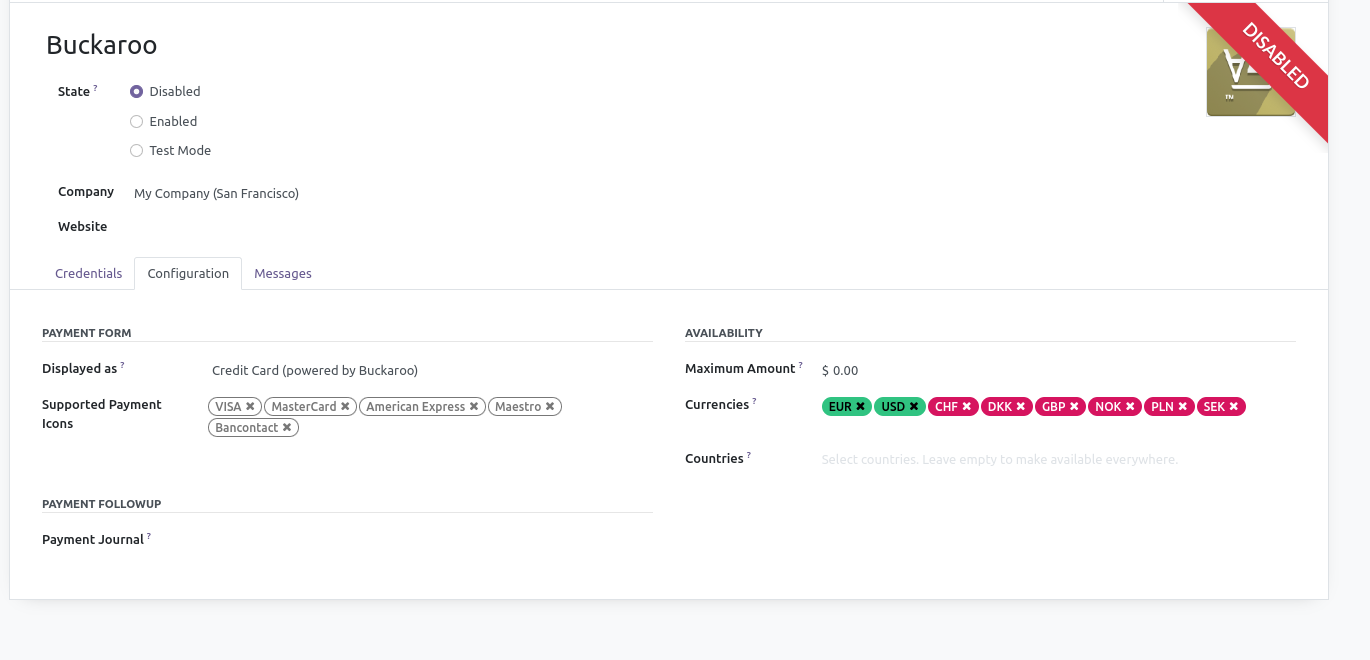Remove the American Express tag

(474, 406)
